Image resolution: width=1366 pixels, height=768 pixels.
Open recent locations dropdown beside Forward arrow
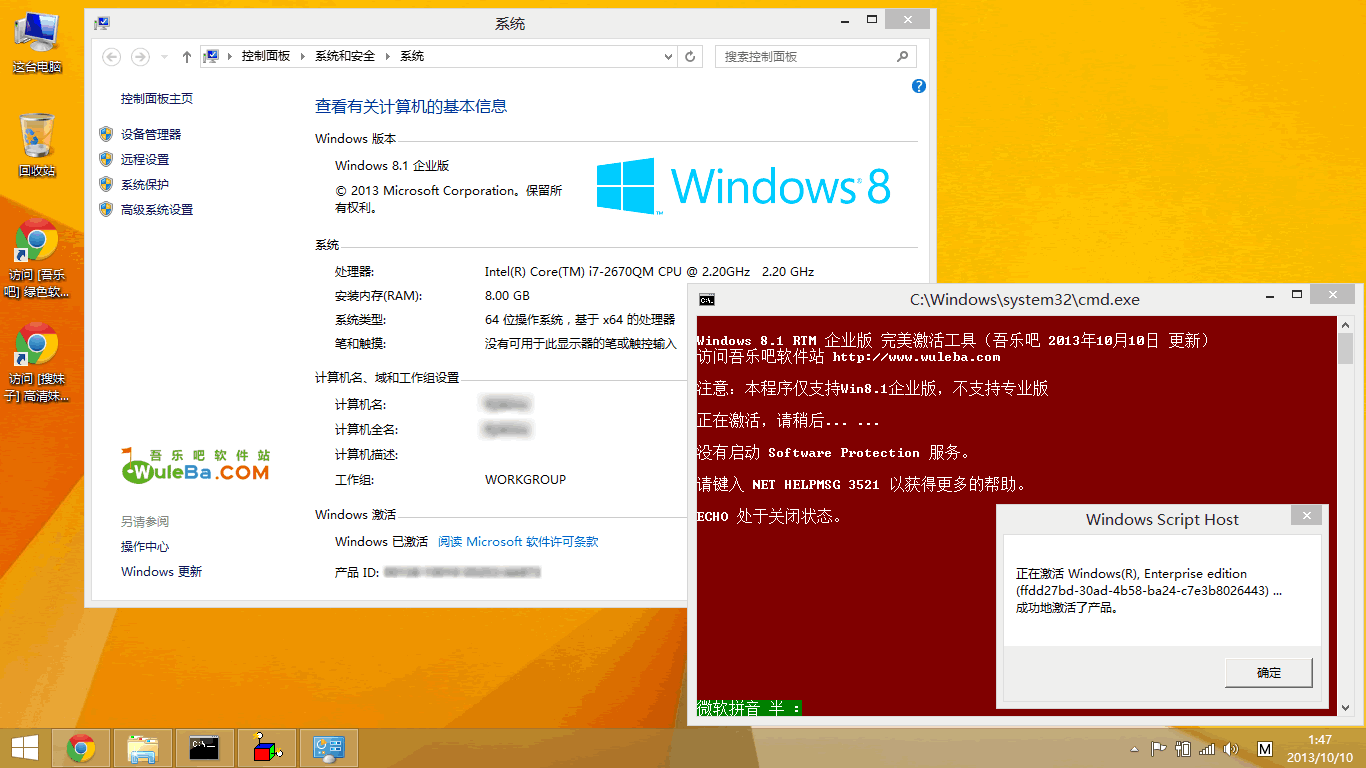coord(163,57)
